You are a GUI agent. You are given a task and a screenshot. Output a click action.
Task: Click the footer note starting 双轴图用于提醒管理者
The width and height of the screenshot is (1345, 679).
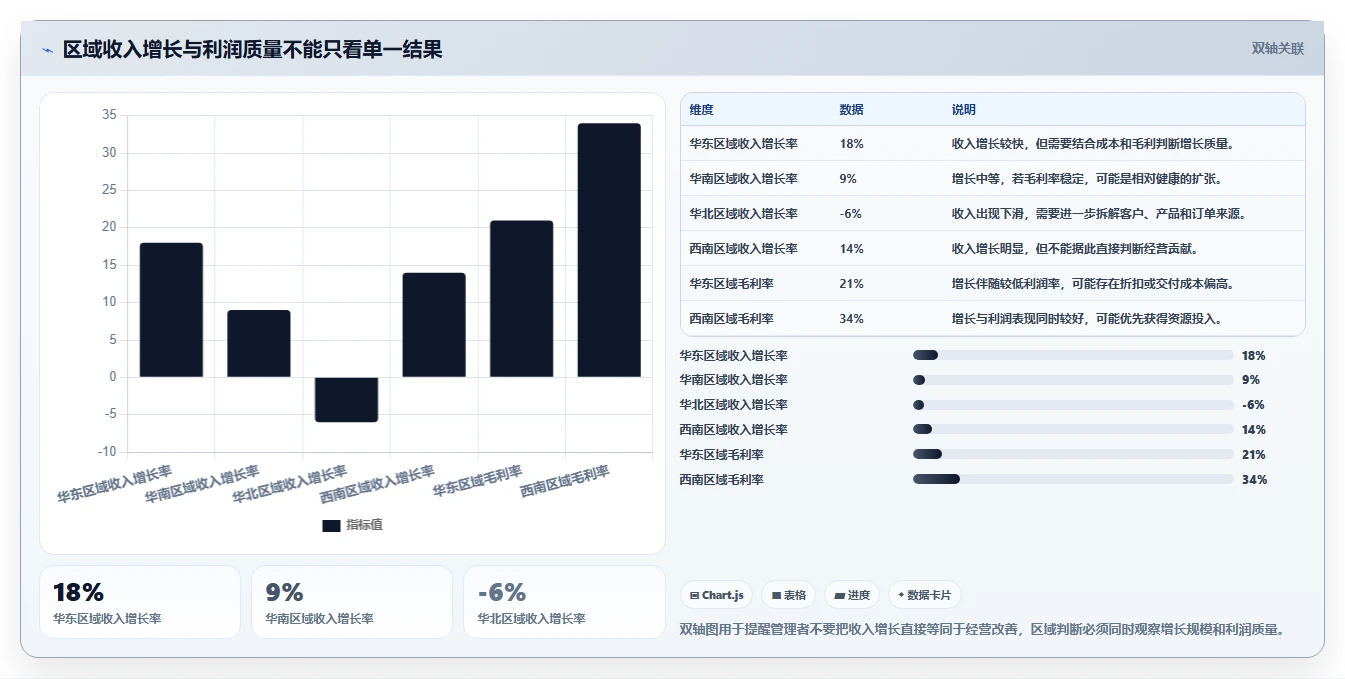(981, 630)
